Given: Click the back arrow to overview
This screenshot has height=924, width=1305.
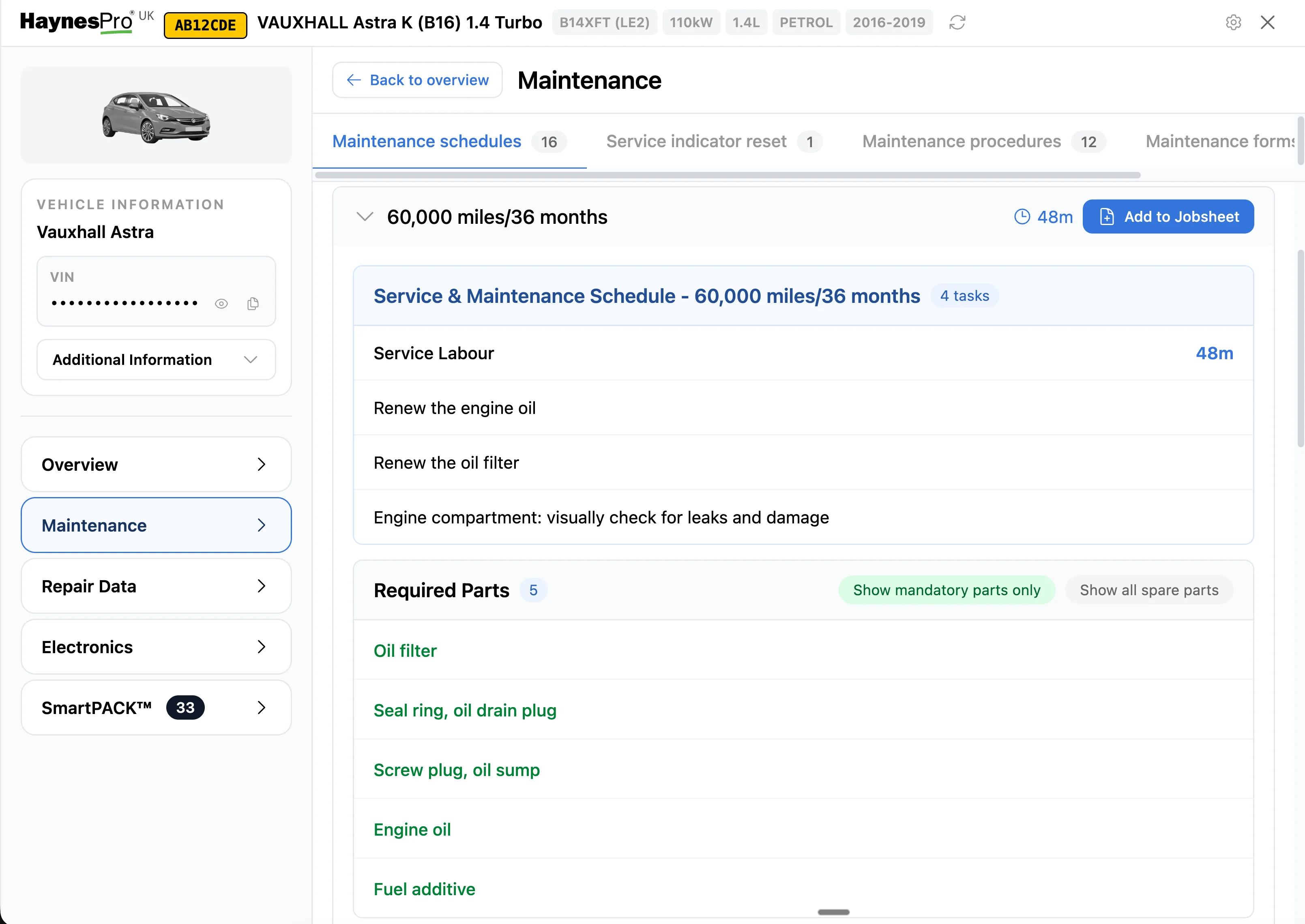Looking at the screenshot, I should [x=354, y=79].
